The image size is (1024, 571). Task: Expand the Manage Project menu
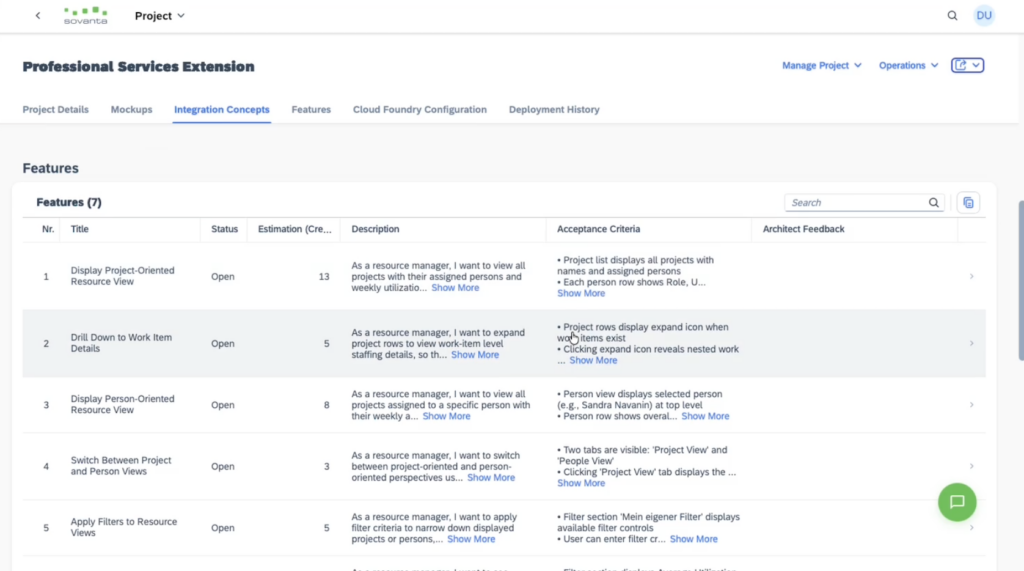(821, 66)
